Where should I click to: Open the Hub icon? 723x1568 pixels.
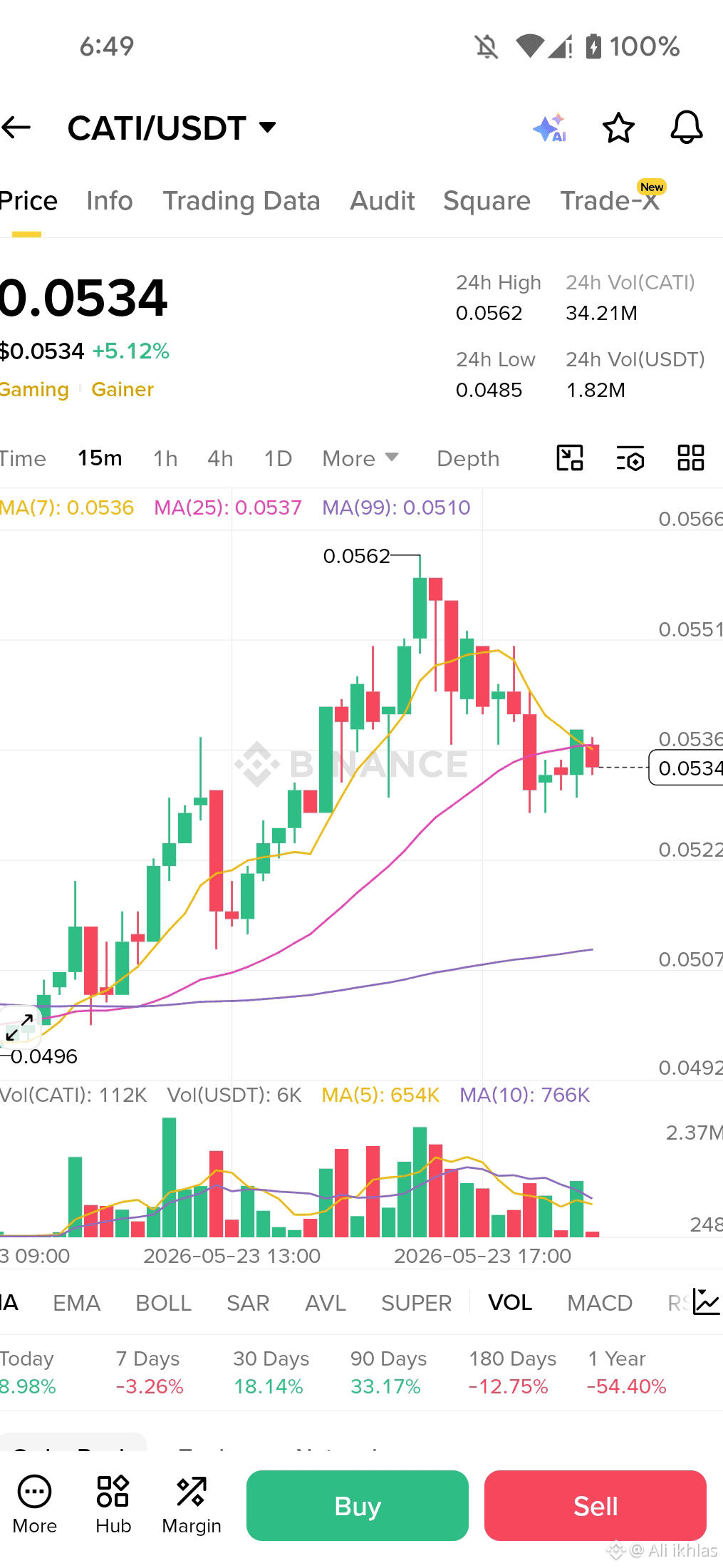[x=113, y=1505]
